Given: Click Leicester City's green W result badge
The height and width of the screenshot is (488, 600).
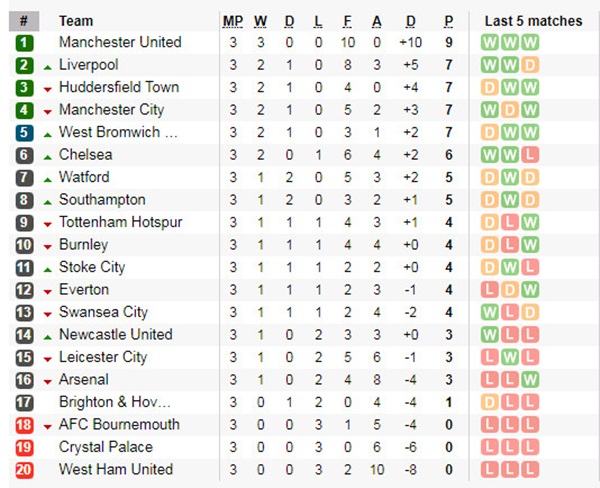Looking at the screenshot, I should tap(510, 357).
